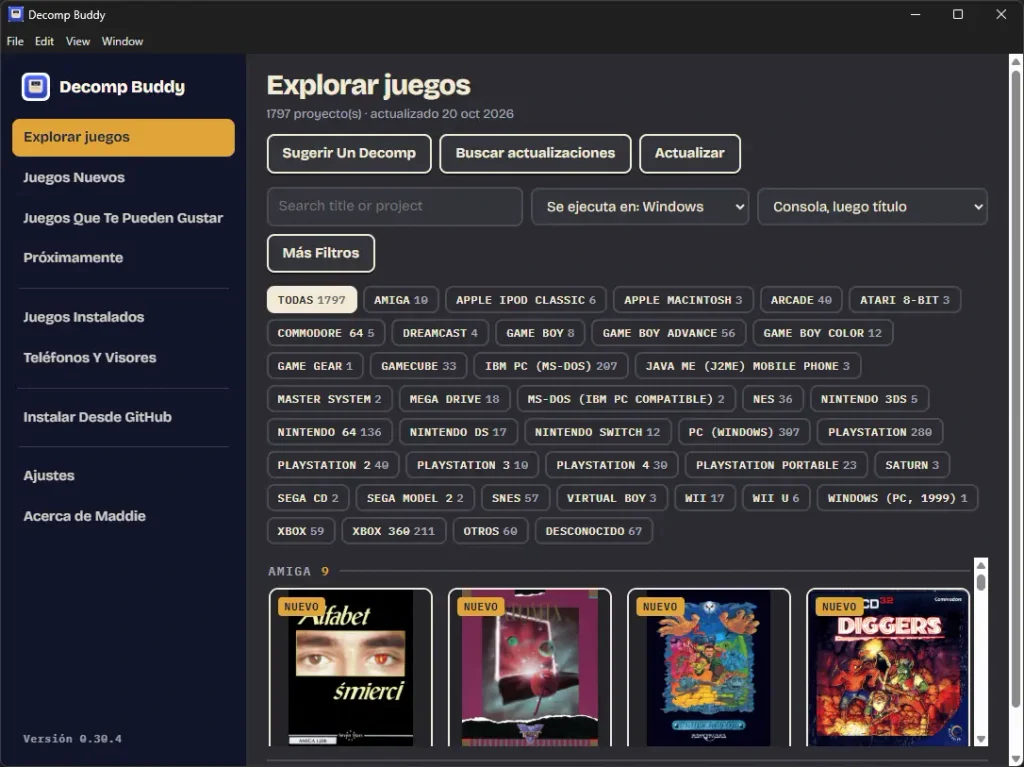Viewport: 1024px width, 767px height.
Task: Click the inner game list scrollbar down arrow
Action: click(x=981, y=739)
